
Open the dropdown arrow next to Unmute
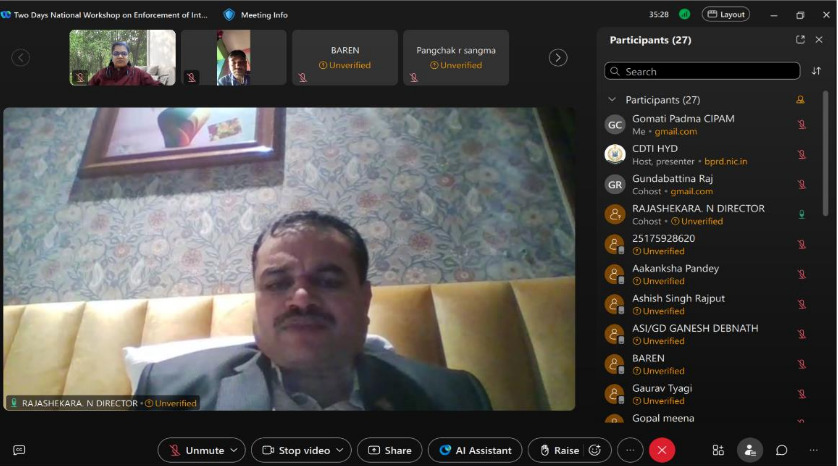tap(235, 450)
